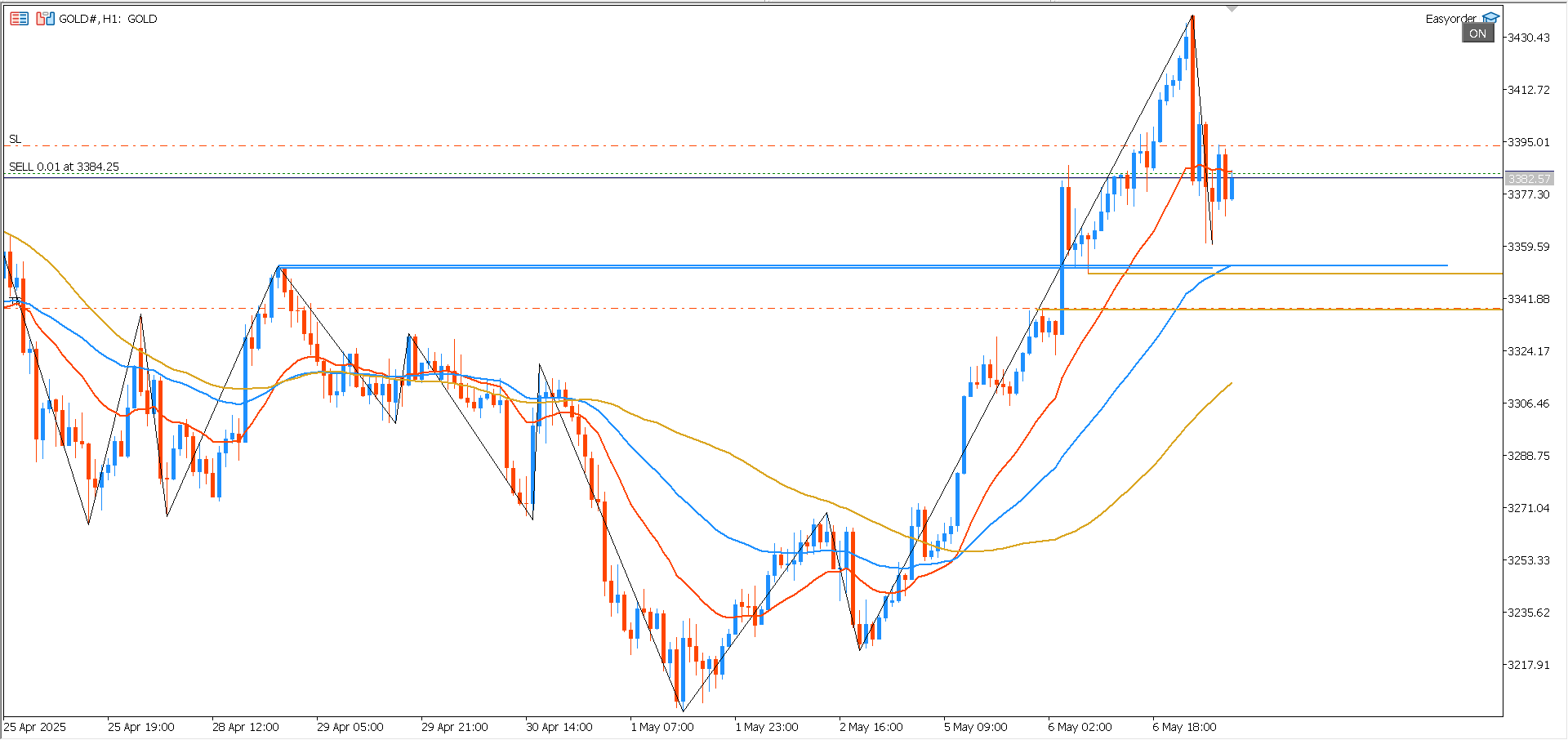Toggle the Easyorder ON button
Viewport: 1568px width, 740px height.
click(1477, 33)
